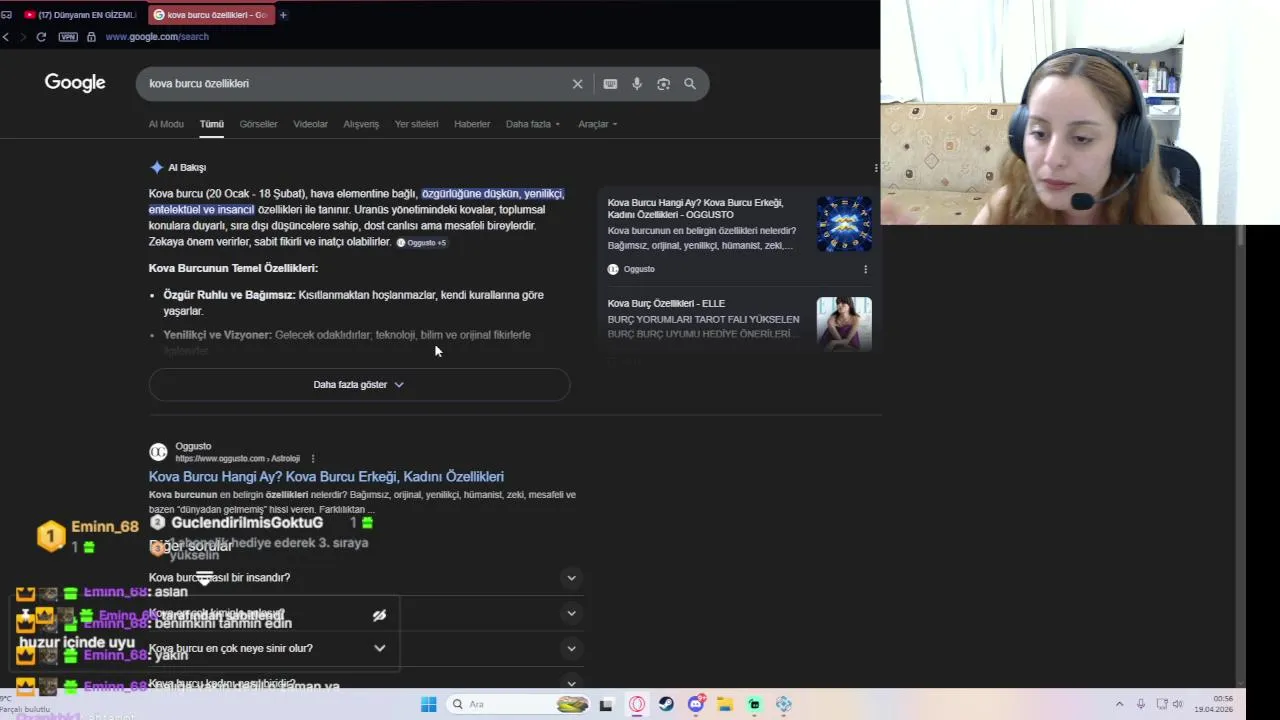Select the Tümü results tab

[211, 124]
